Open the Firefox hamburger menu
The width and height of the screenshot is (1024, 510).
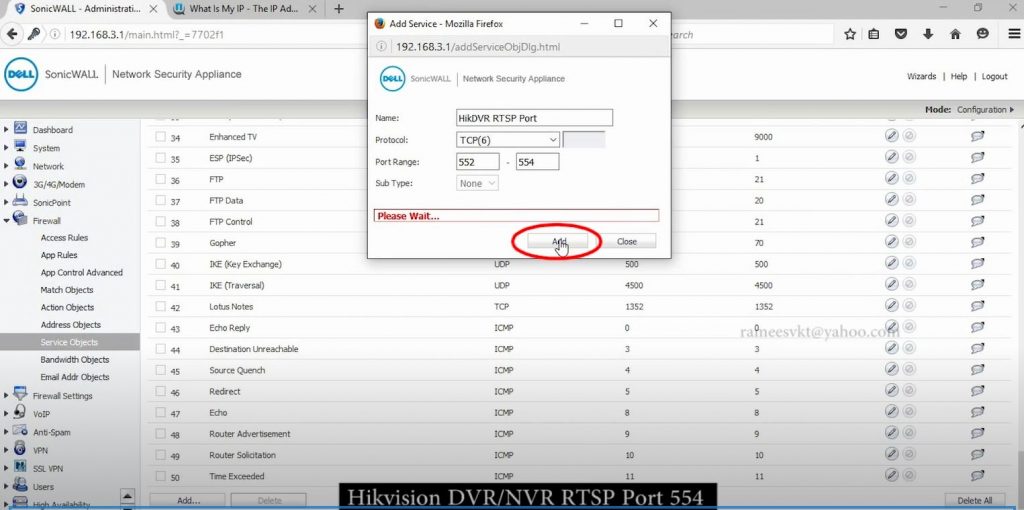tap(1014, 35)
